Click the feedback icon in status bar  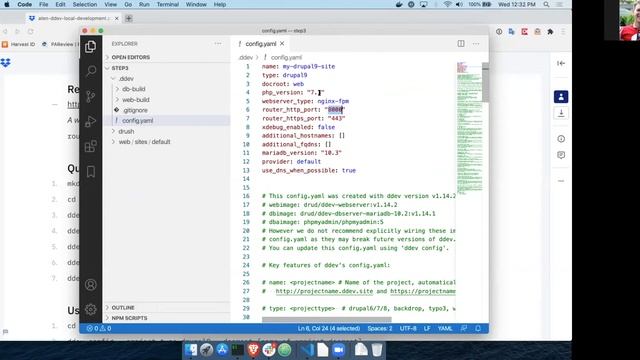464,328
